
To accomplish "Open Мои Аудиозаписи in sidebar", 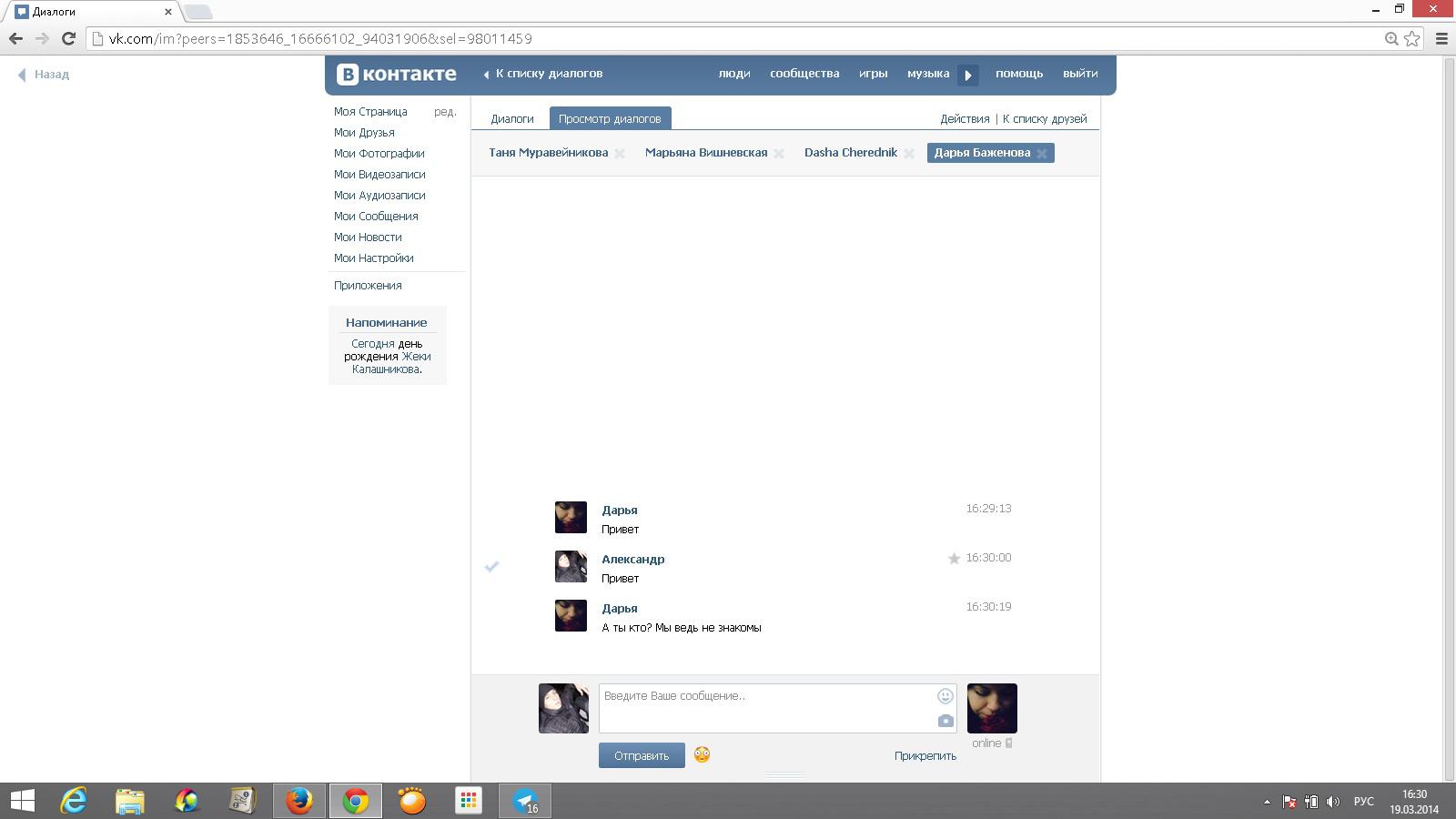I will [x=379, y=196].
